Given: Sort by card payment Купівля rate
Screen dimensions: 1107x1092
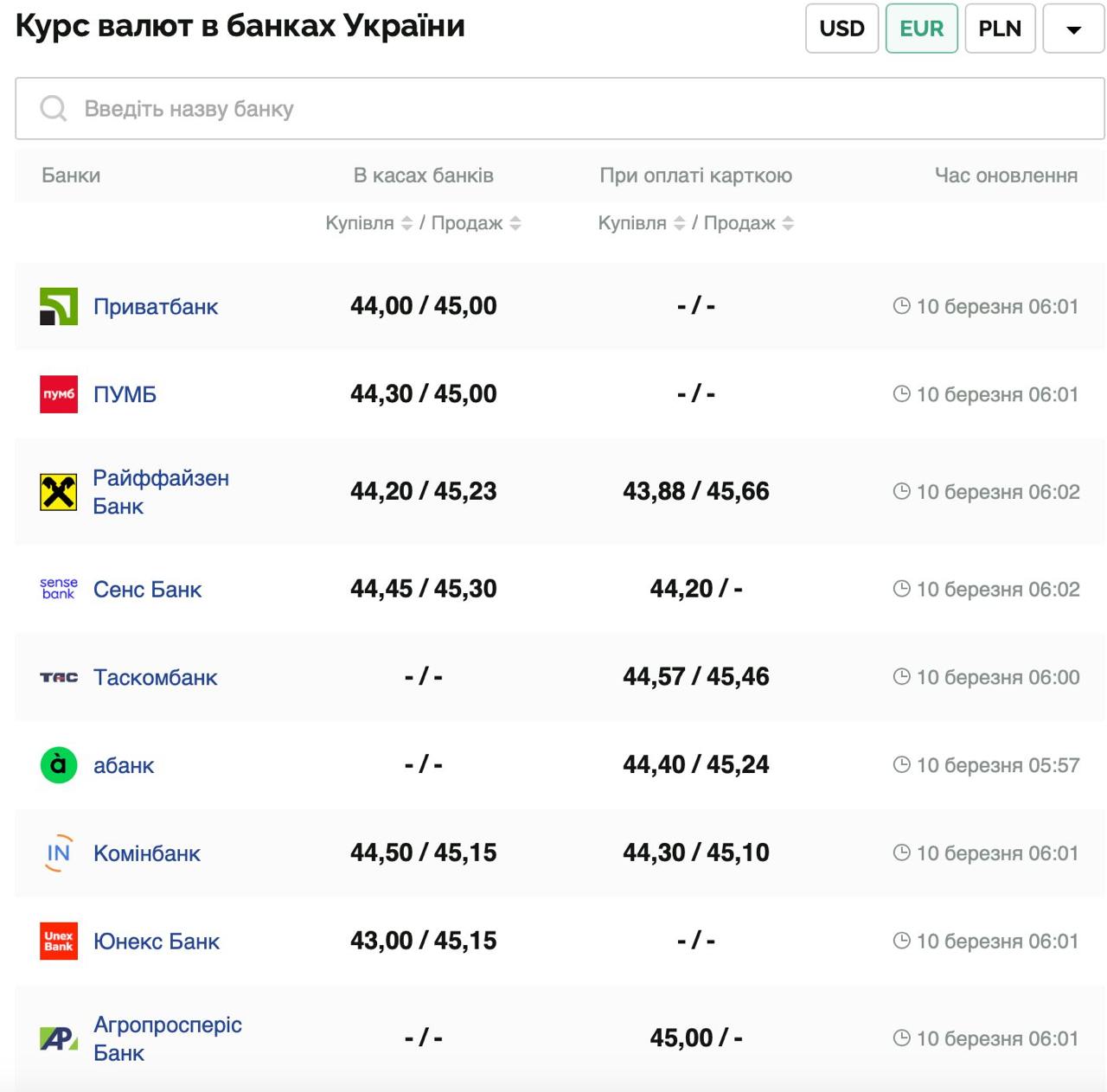Looking at the screenshot, I should [679, 223].
